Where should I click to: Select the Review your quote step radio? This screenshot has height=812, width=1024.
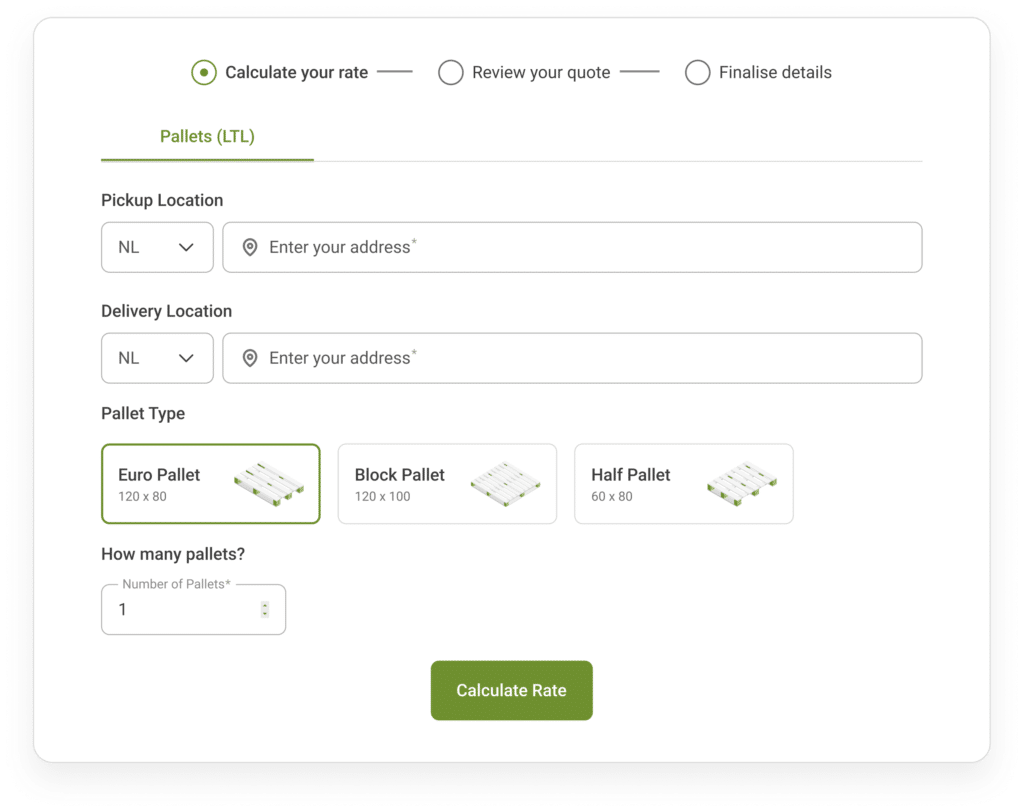tap(451, 72)
